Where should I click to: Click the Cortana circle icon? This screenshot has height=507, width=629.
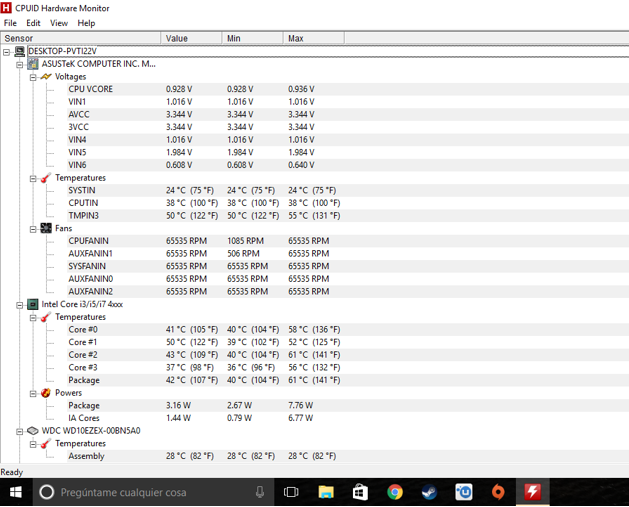pyautogui.click(x=47, y=492)
